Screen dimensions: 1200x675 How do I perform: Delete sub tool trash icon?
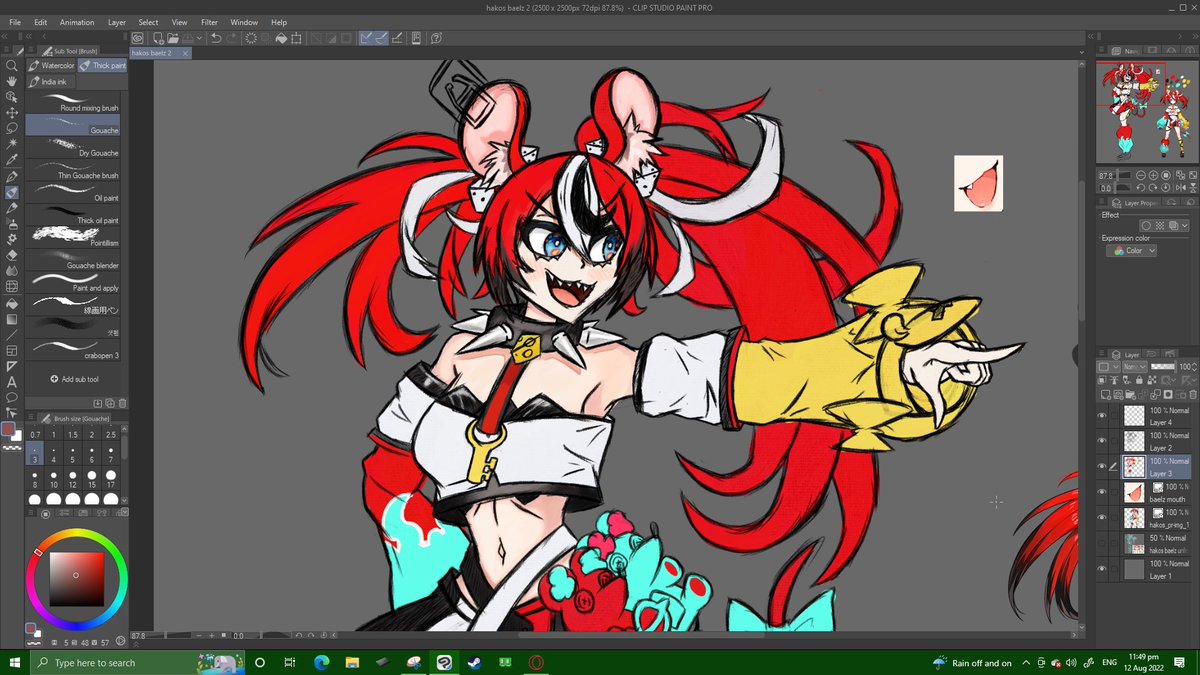[122, 403]
